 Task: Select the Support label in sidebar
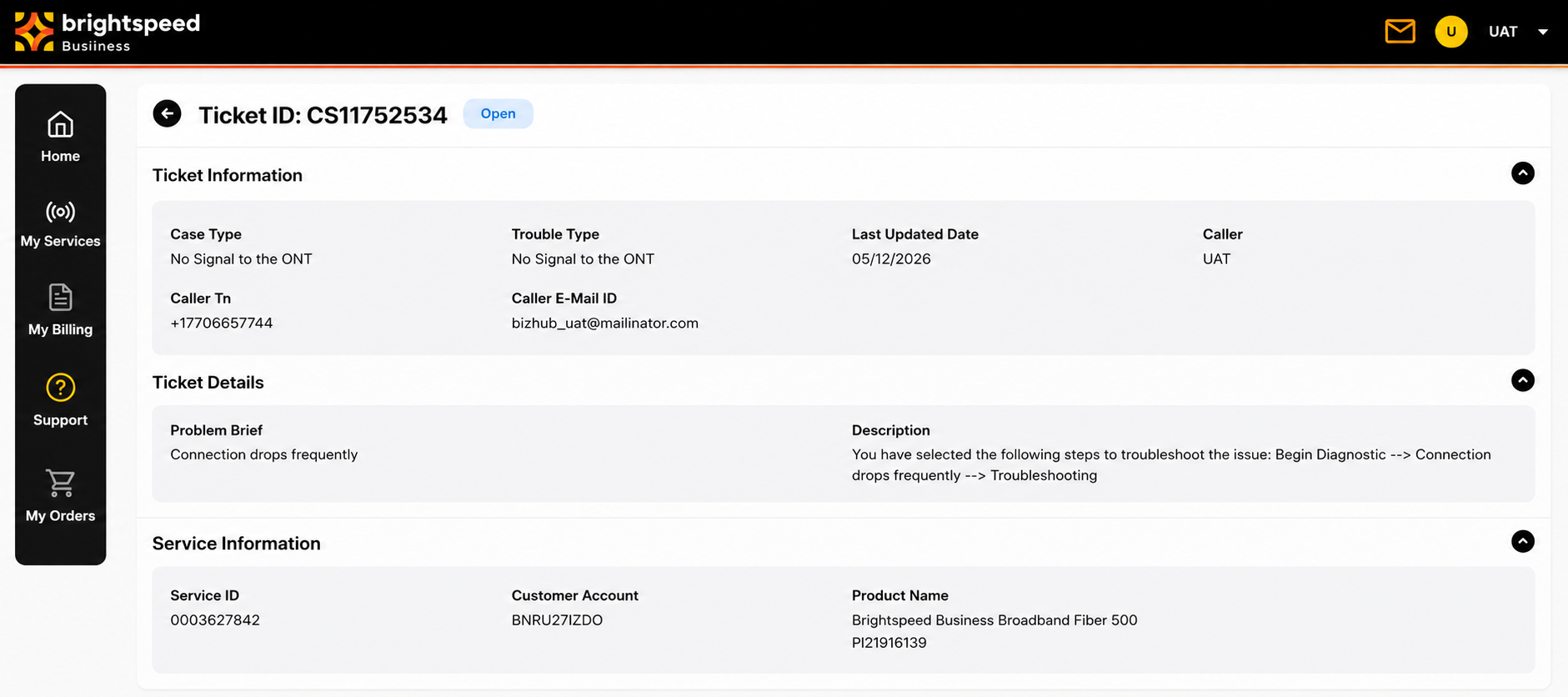60,420
